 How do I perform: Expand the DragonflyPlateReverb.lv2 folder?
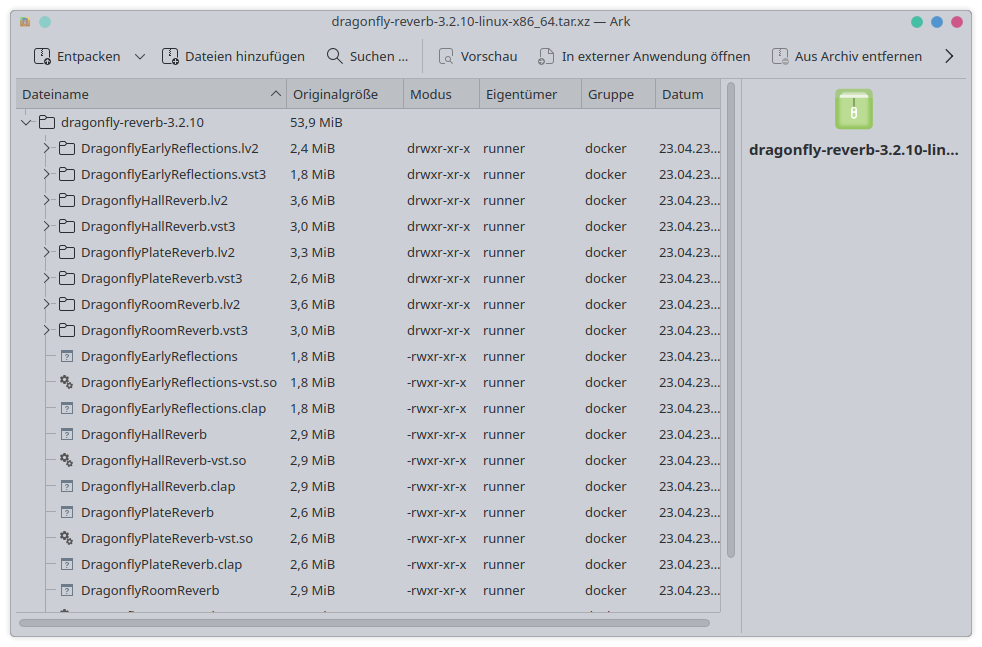[46, 252]
